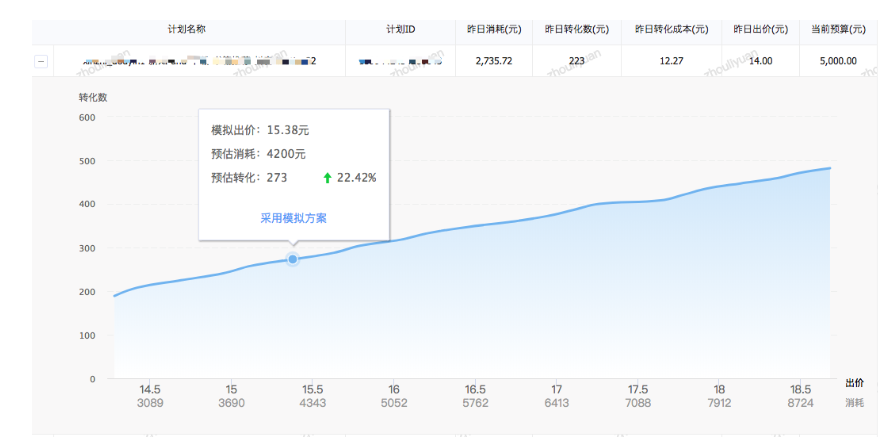
Task: Click the 14.00 bid cell
Action: (x=761, y=61)
